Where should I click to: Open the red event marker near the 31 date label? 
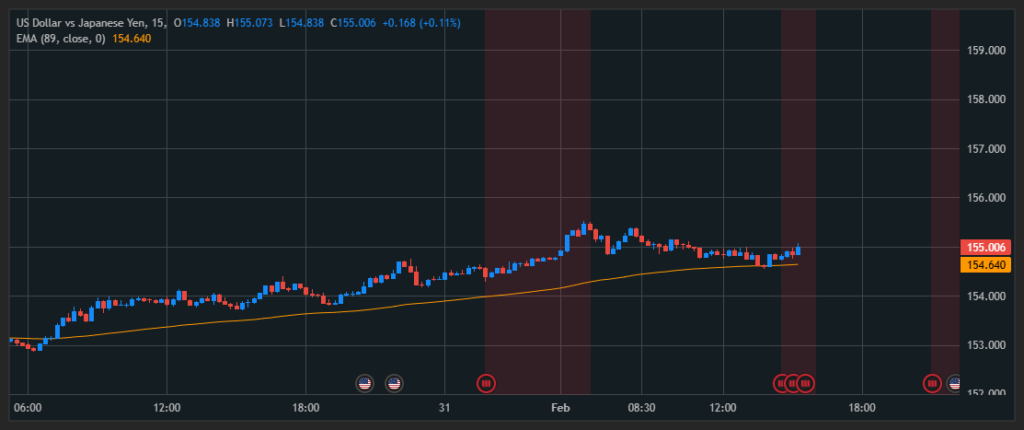(x=486, y=382)
